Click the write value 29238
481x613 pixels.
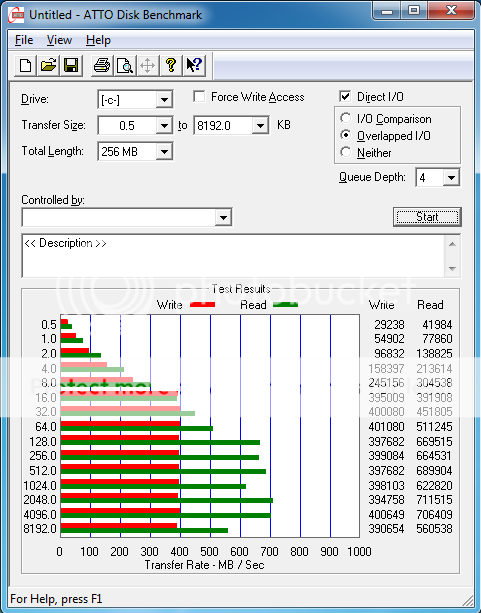click(x=389, y=324)
